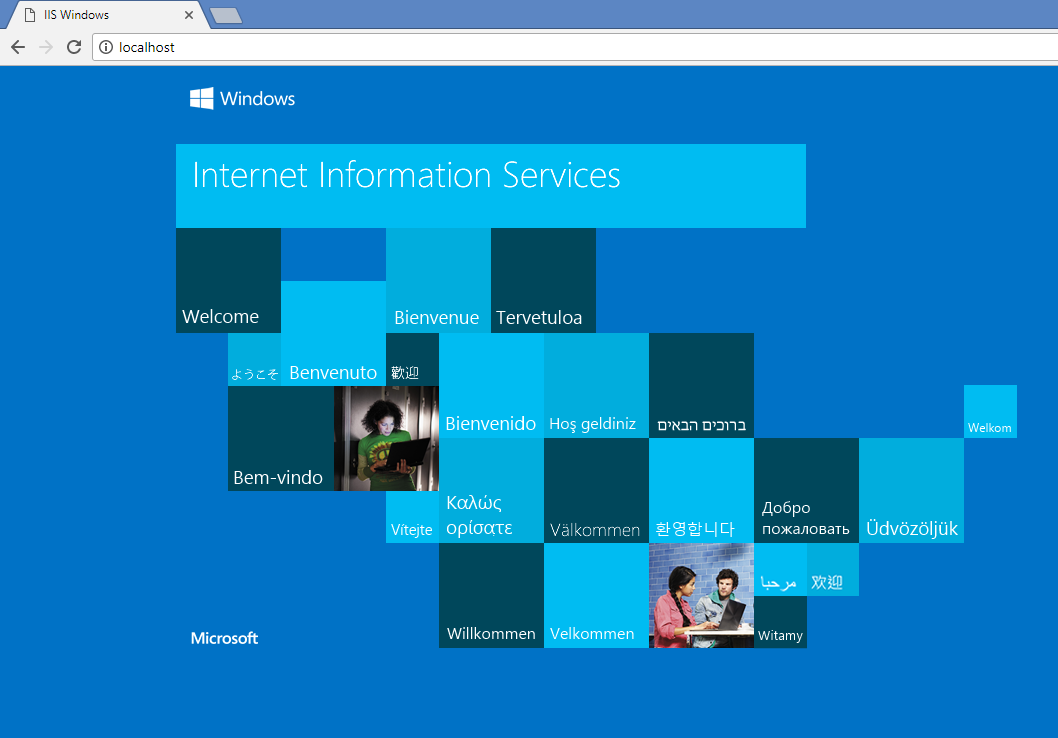1058x738 pixels.
Task: Click the Windows wordmark text
Action: tap(258, 98)
